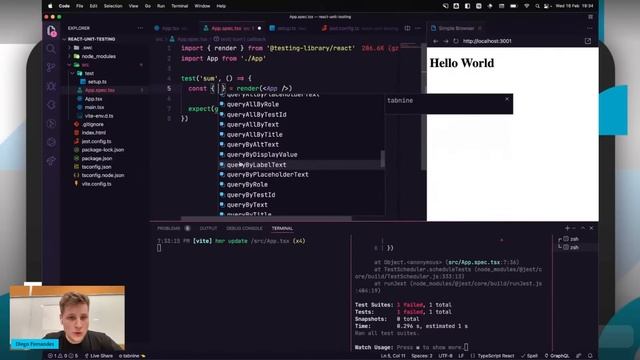Open the Search view in the activity bar
640x360 pixels.
click(x=51, y=49)
